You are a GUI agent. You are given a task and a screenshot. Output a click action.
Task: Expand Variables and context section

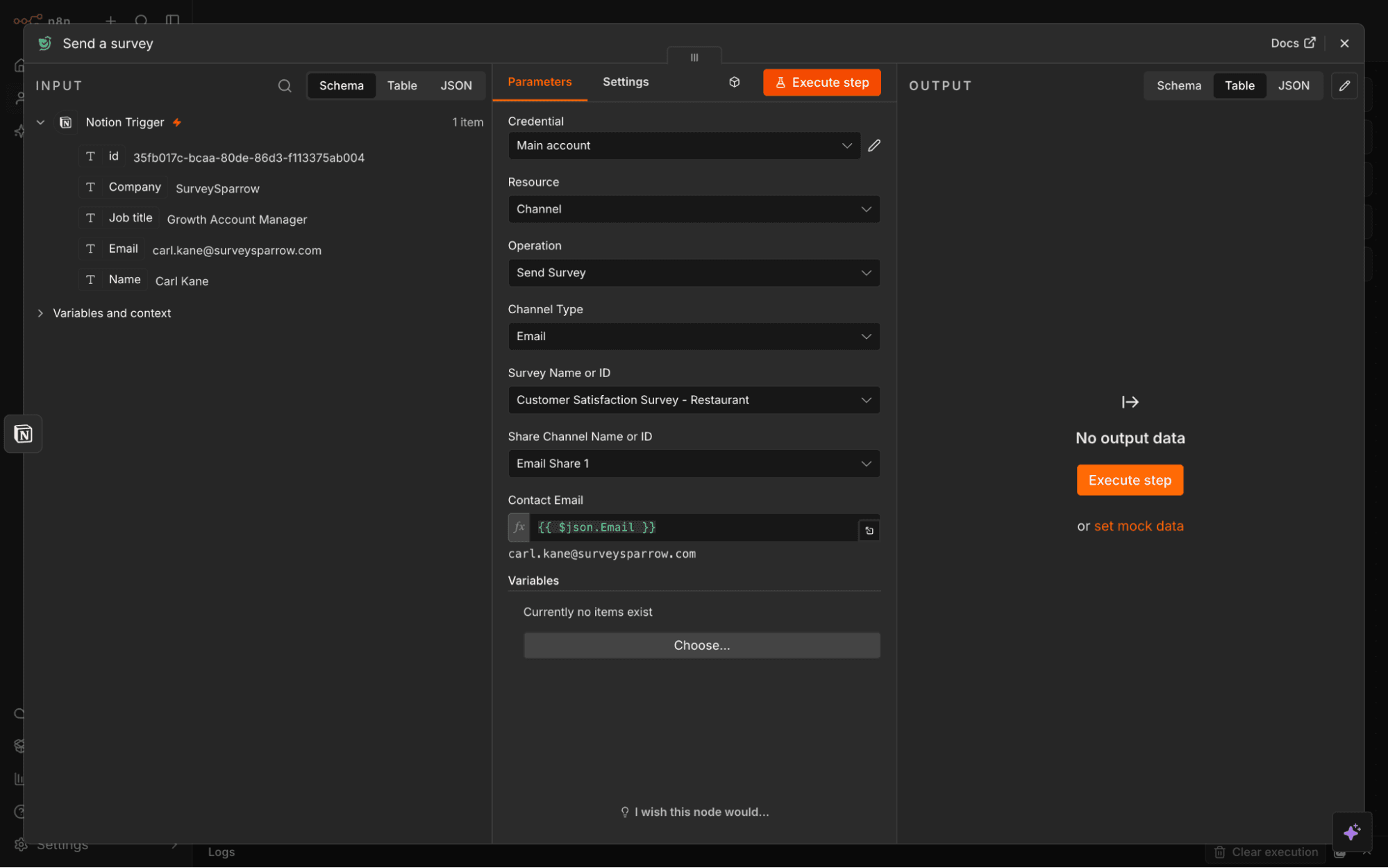click(40, 313)
